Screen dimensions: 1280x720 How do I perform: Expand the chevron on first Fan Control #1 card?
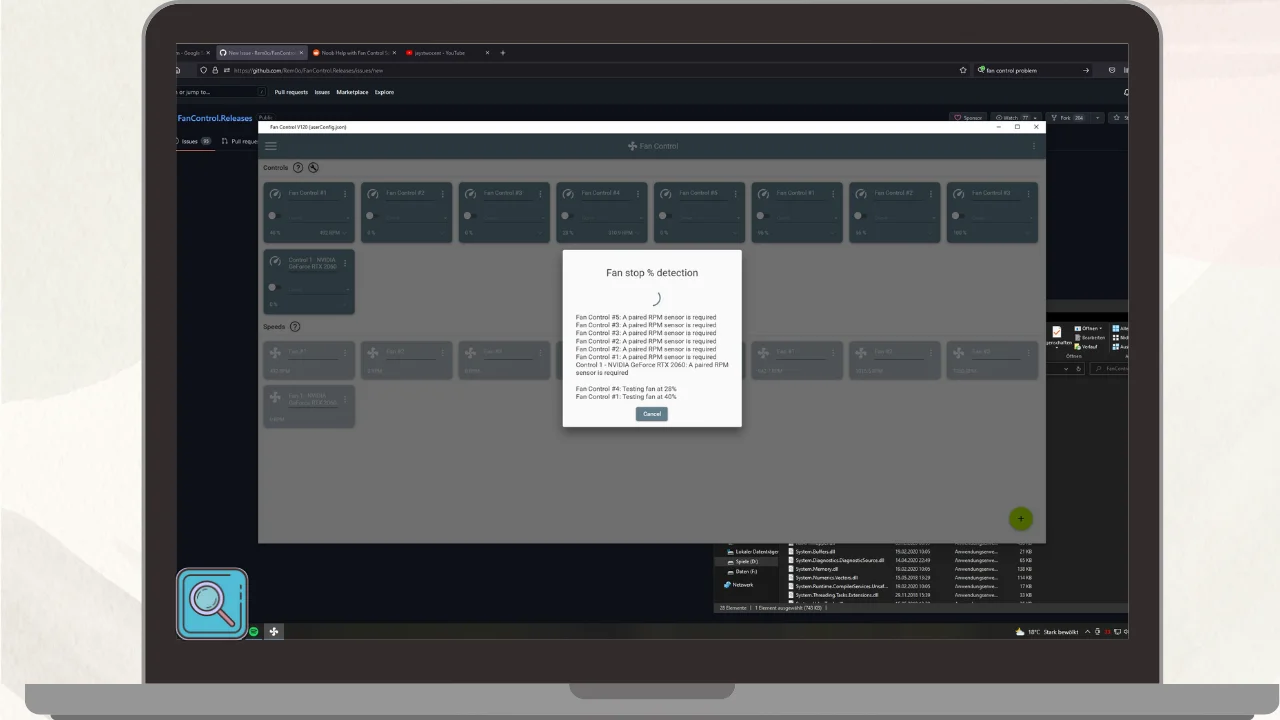click(x=346, y=233)
